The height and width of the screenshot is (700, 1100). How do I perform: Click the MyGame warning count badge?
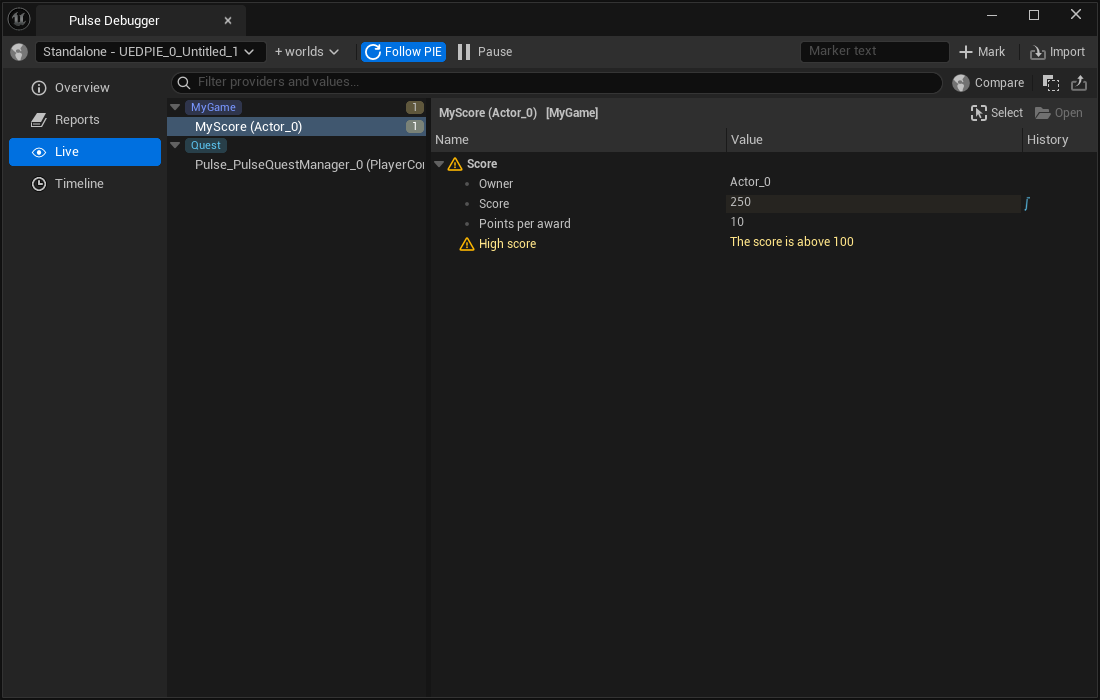[x=415, y=107]
